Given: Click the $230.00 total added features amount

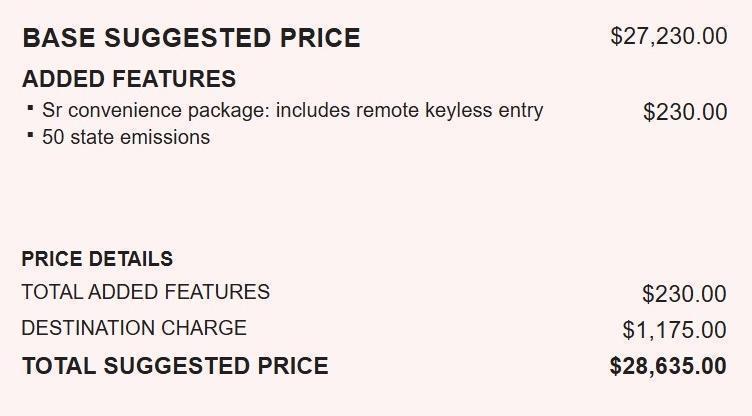Looking at the screenshot, I should [x=684, y=294].
